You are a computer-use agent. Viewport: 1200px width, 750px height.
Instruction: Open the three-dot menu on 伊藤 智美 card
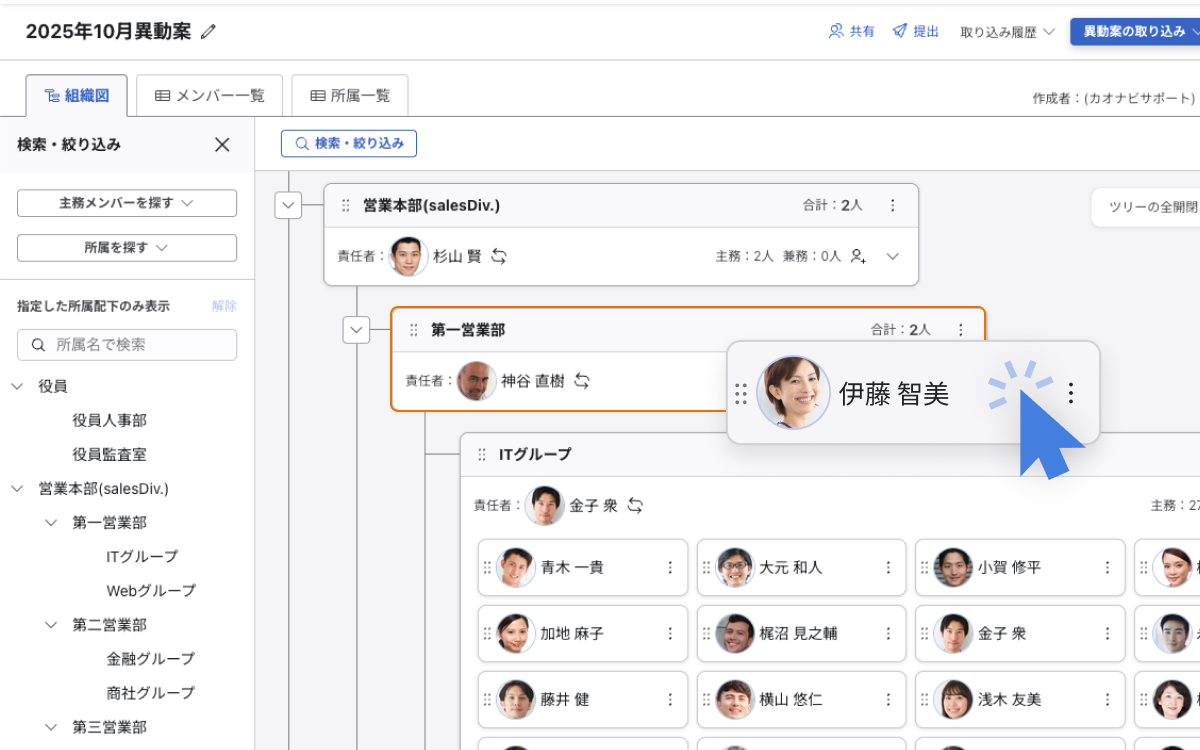click(1071, 393)
